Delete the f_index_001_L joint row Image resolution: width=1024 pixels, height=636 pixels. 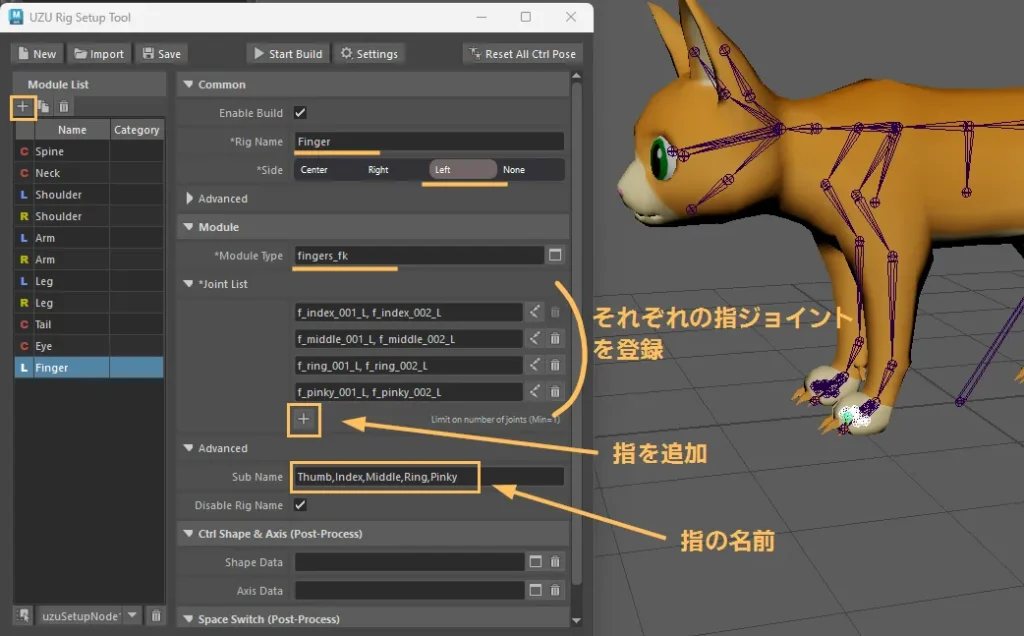(555, 312)
